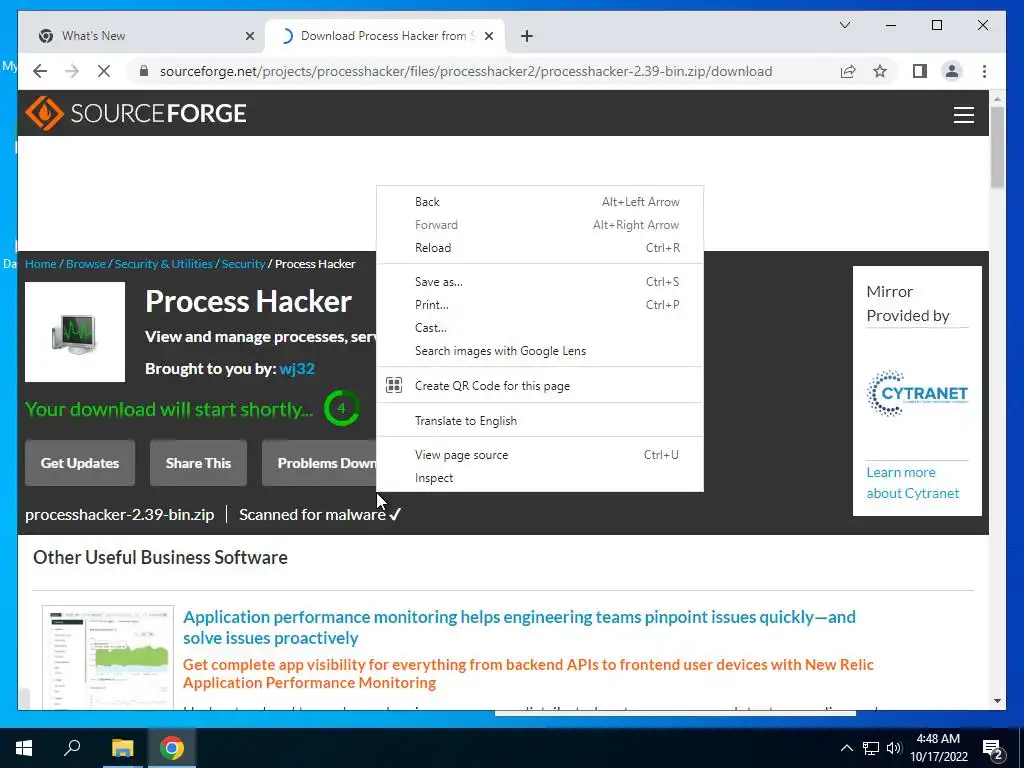Viewport: 1024px width, 768px height.
Task: Click the Chrome back arrow button
Action: (40, 71)
